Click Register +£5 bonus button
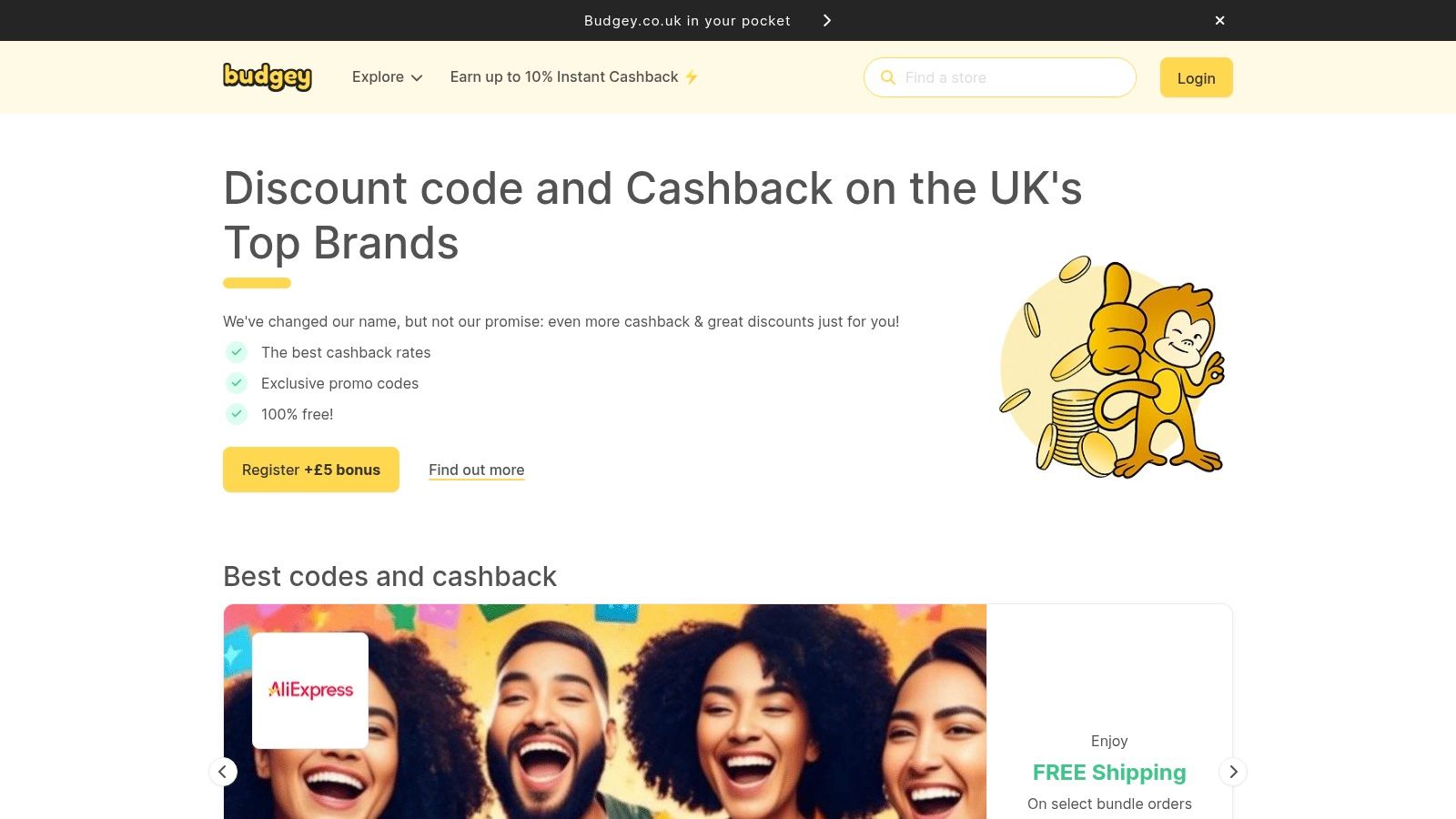This screenshot has height=819, width=1456. 311,470
